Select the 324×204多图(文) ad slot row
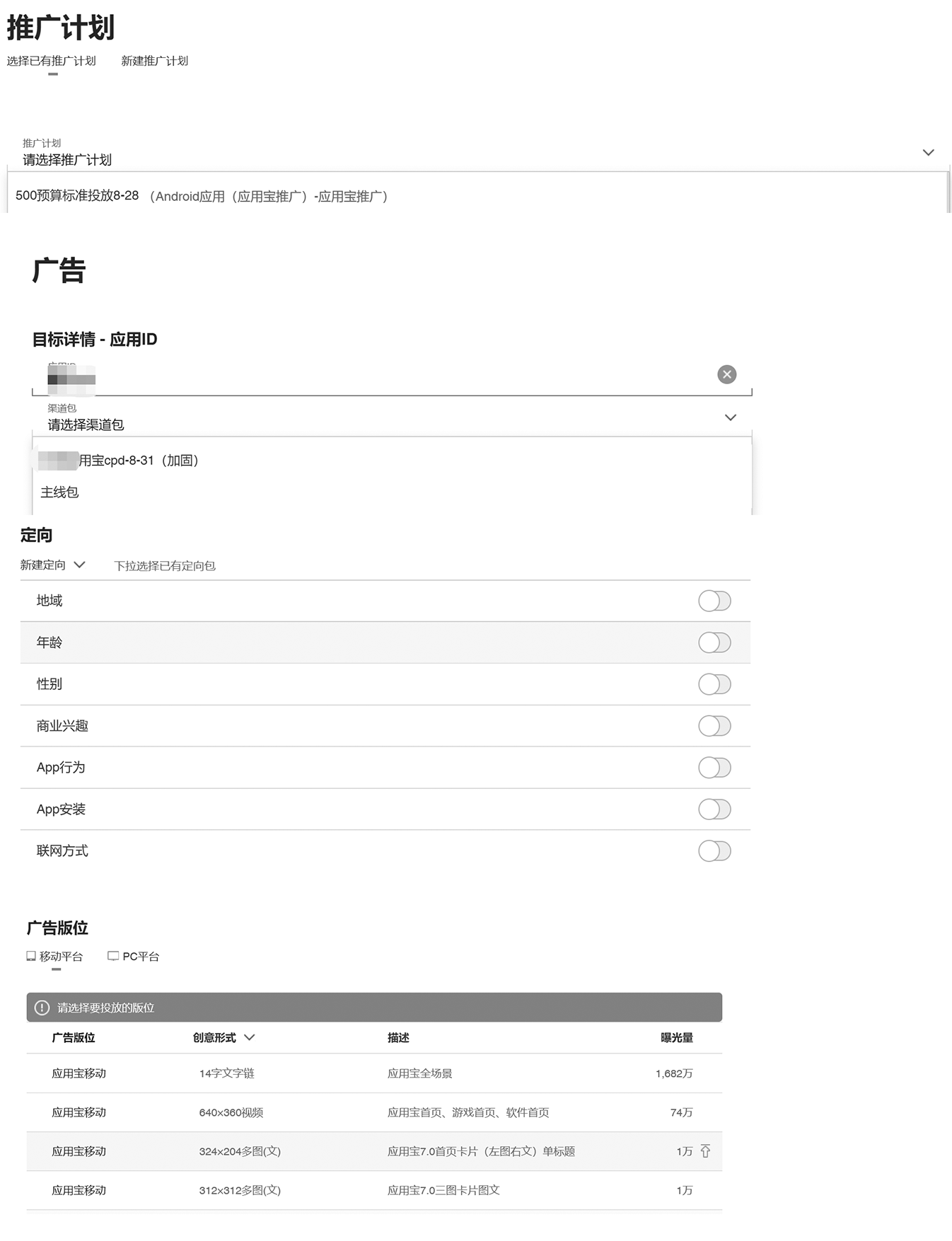 pos(374,1151)
